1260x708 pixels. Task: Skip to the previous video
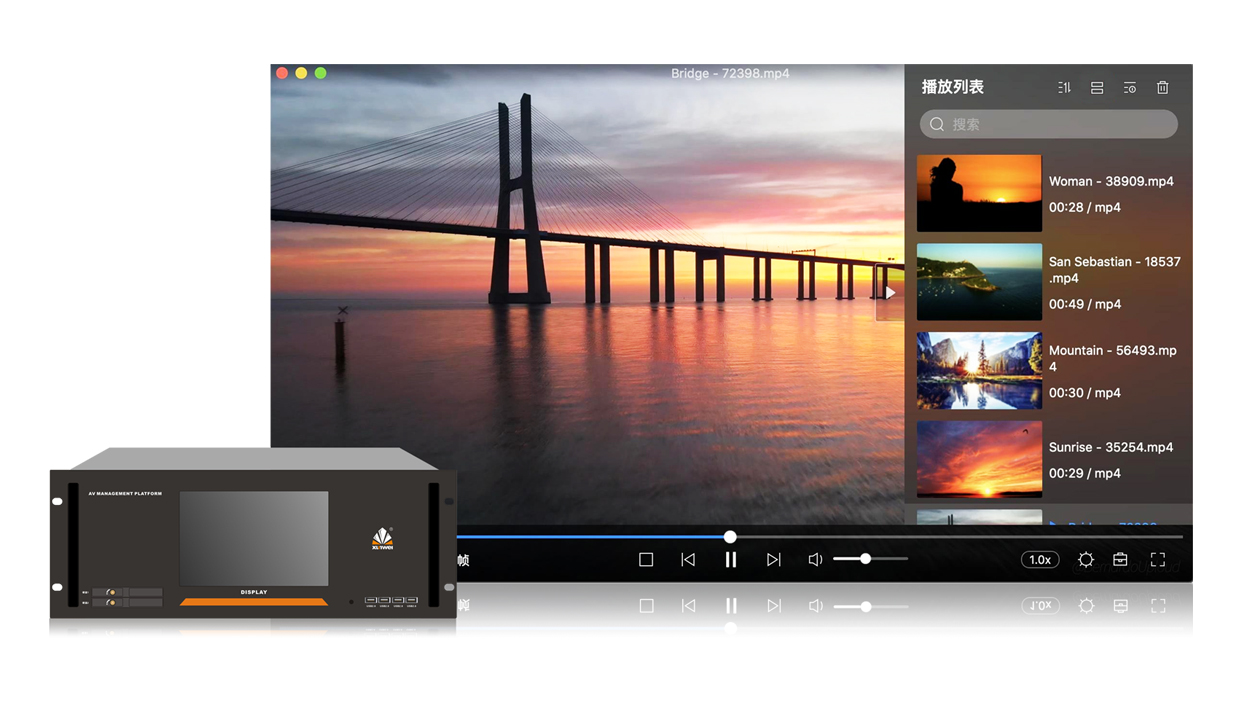coord(688,560)
